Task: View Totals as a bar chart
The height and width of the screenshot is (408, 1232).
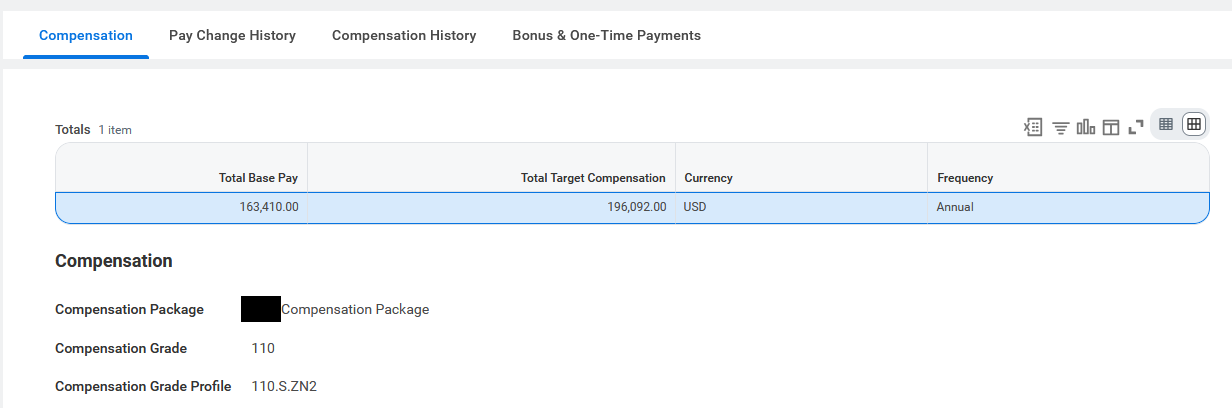Action: [x=1085, y=127]
